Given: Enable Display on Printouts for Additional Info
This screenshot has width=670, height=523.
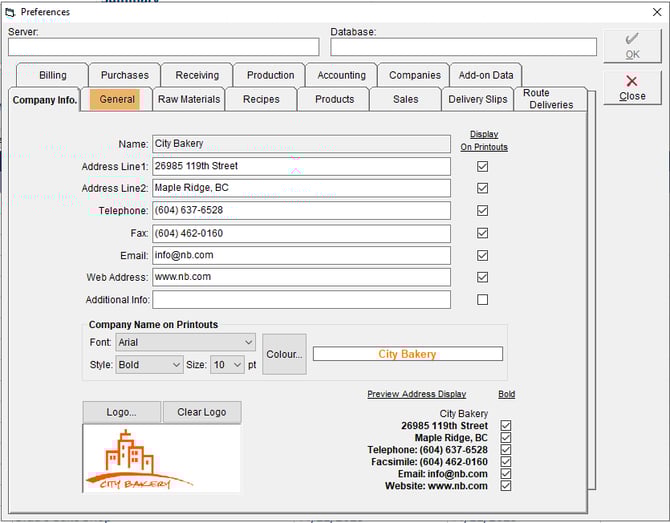Looking at the screenshot, I should (483, 299).
